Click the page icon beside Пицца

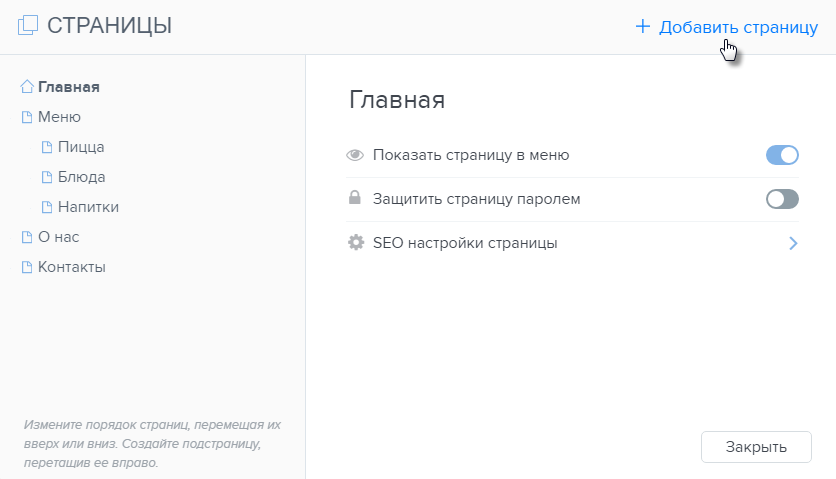coord(47,147)
